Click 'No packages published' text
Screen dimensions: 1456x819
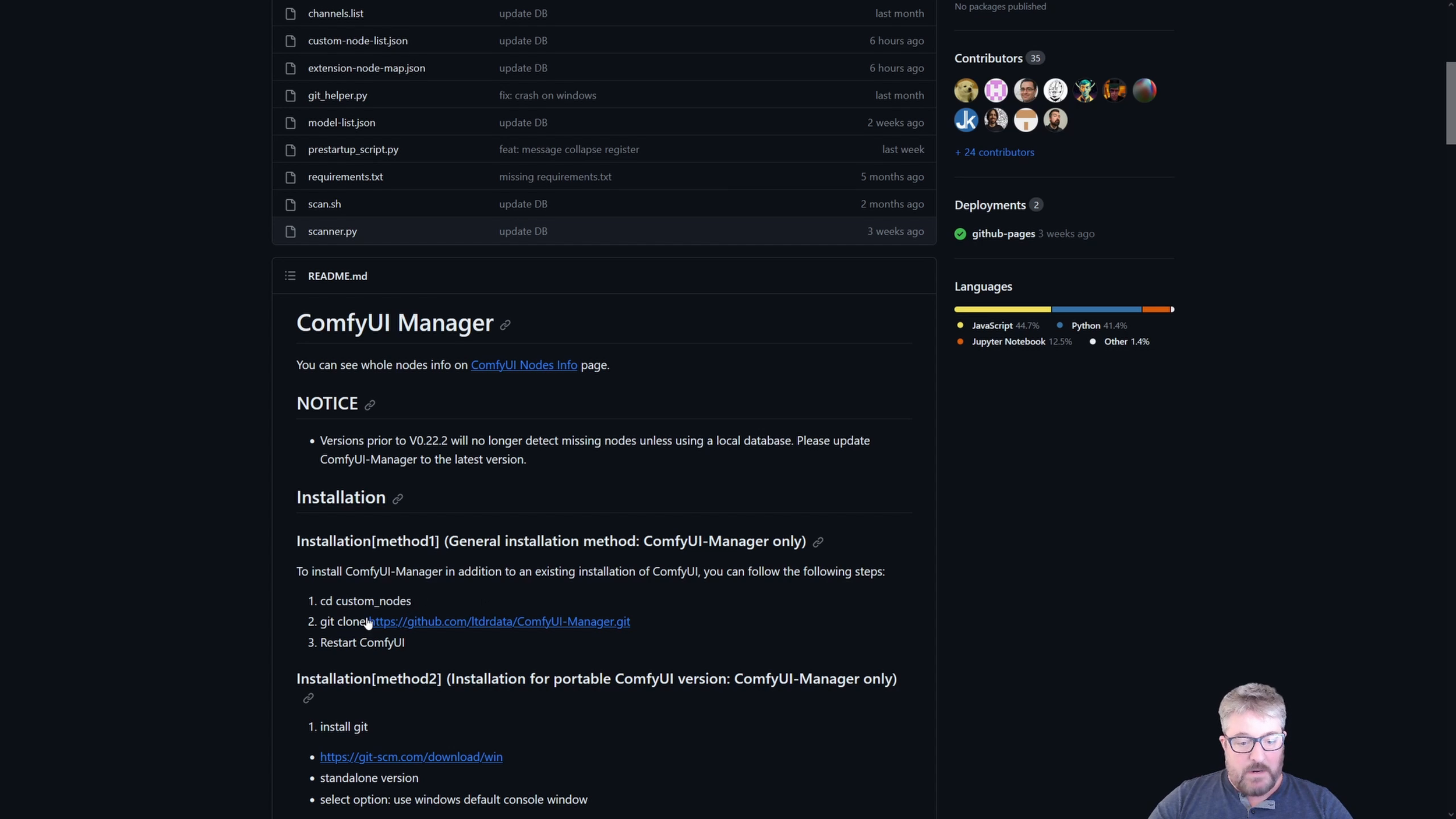[1000, 6]
